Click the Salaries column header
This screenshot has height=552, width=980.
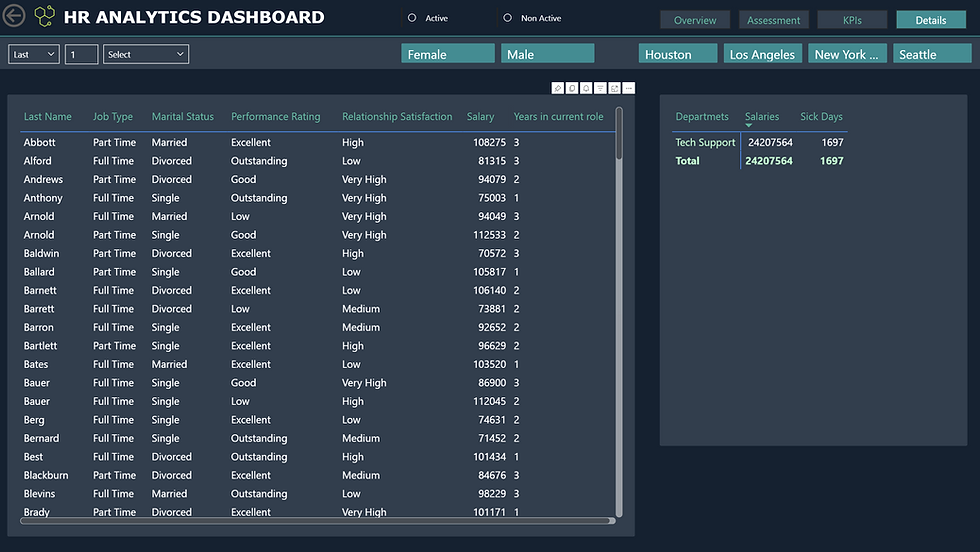tap(762, 116)
